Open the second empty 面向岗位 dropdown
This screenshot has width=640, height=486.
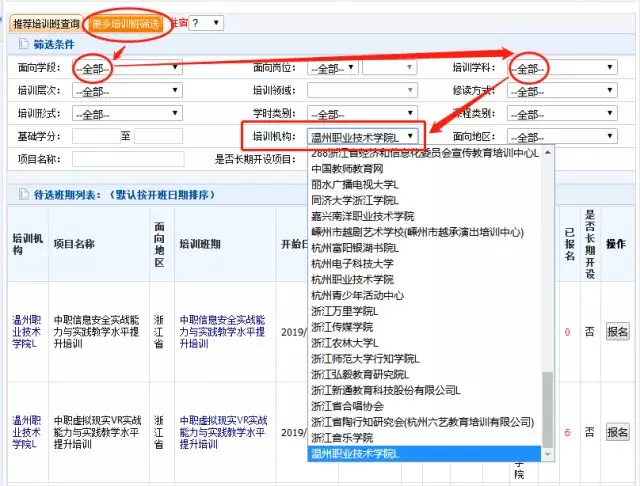pyautogui.click(x=390, y=68)
